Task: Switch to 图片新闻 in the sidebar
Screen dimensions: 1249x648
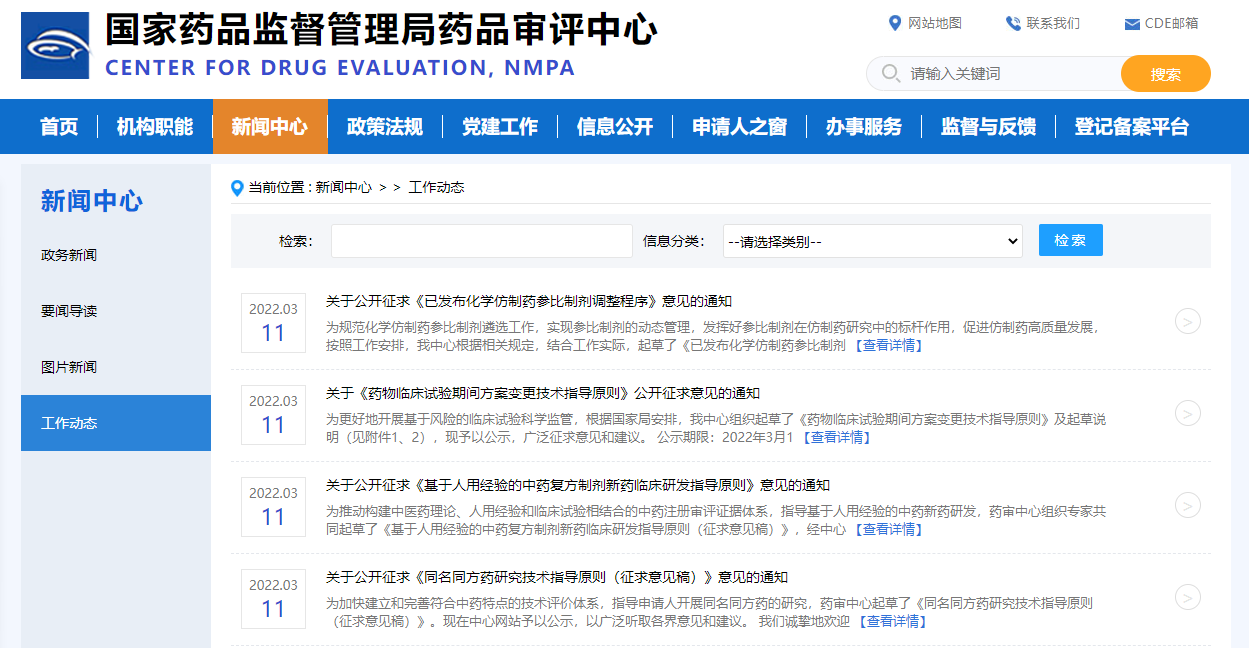Action: pyautogui.click(x=69, y=367)
